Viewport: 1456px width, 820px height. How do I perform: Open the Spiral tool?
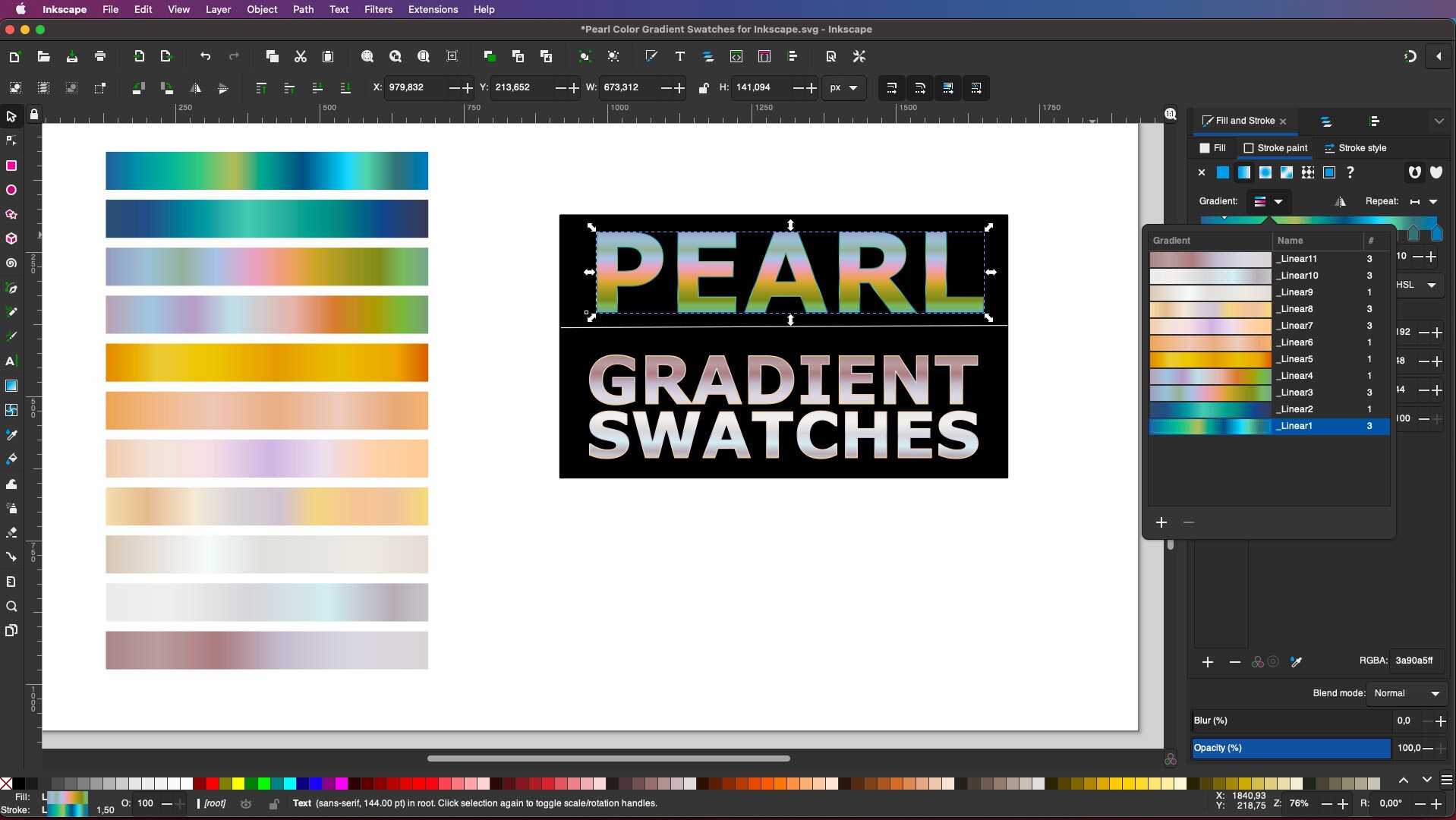[11, 263]
